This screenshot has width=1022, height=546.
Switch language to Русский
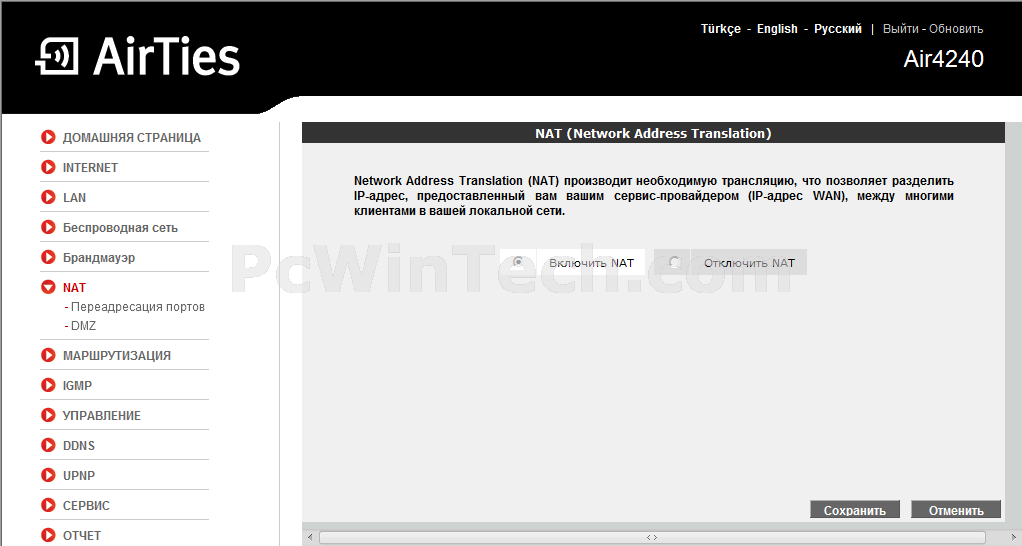(838, 29)
